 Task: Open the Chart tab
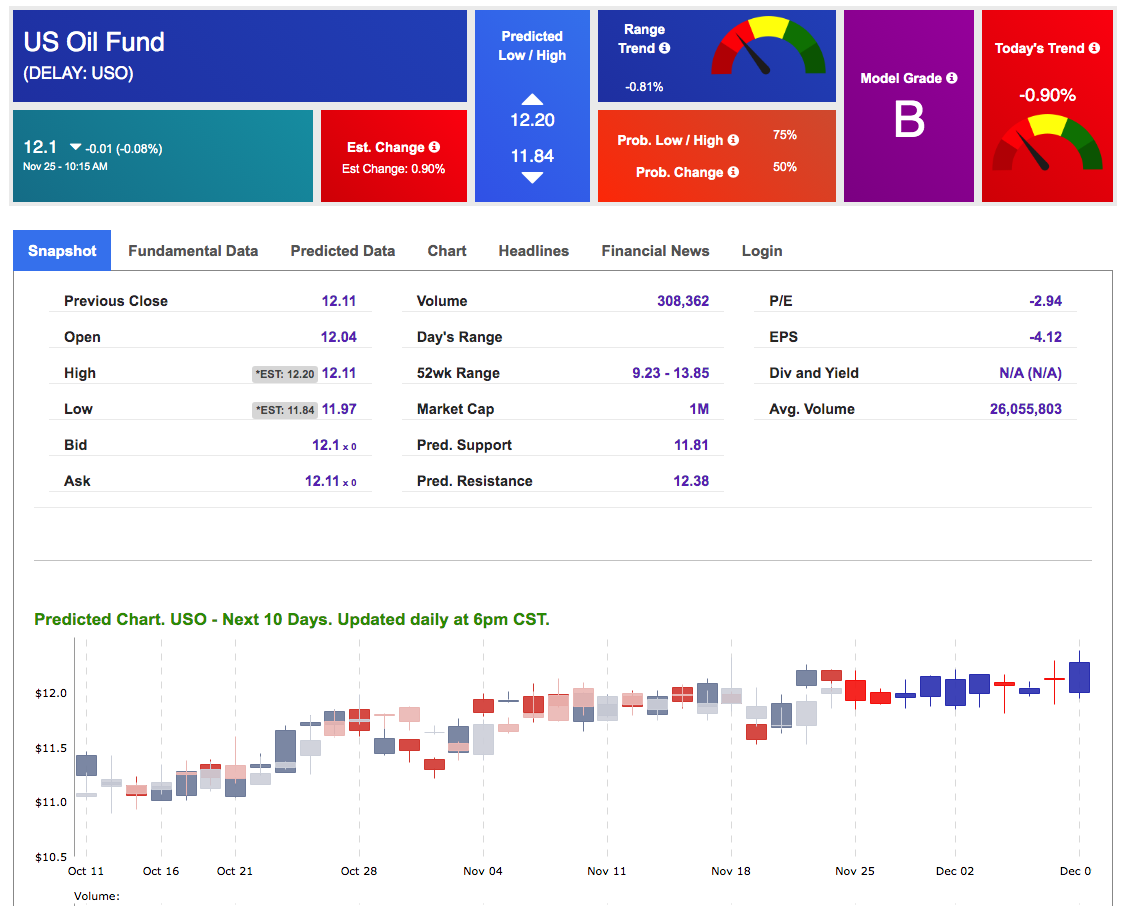(447, 250)
